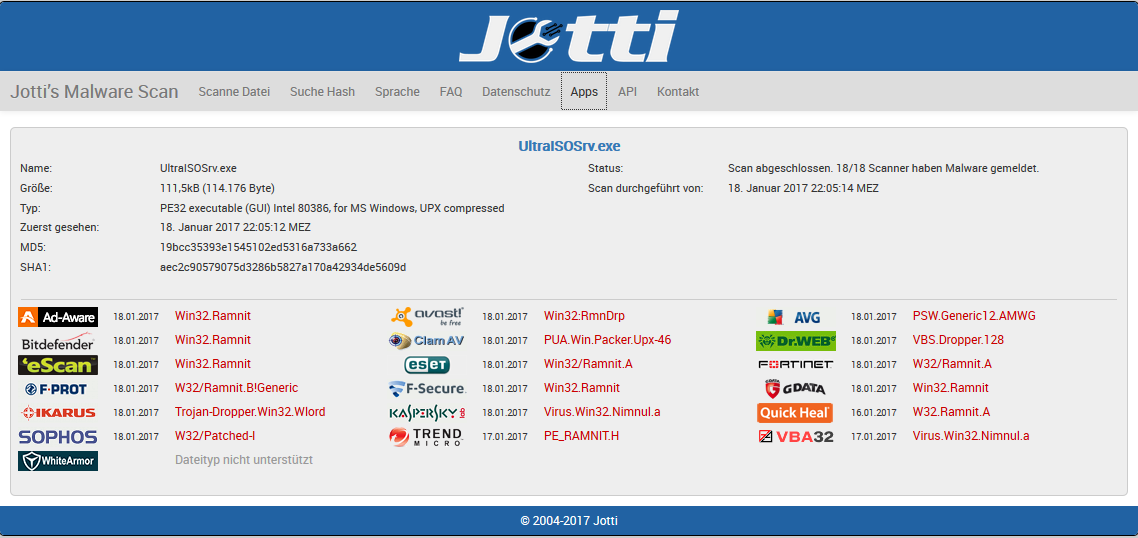Click Quick Heal date 16.01.2017
This screenshot has height=538, width=1138.
click(x=874, y=412)
